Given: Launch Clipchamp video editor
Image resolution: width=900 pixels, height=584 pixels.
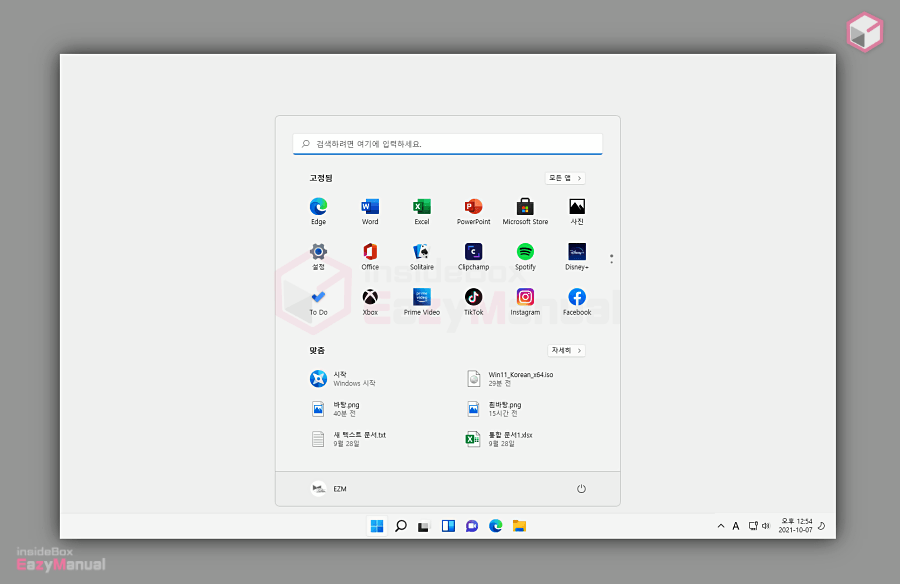Looking at the screenshot, I should click(x=474, y=257).
